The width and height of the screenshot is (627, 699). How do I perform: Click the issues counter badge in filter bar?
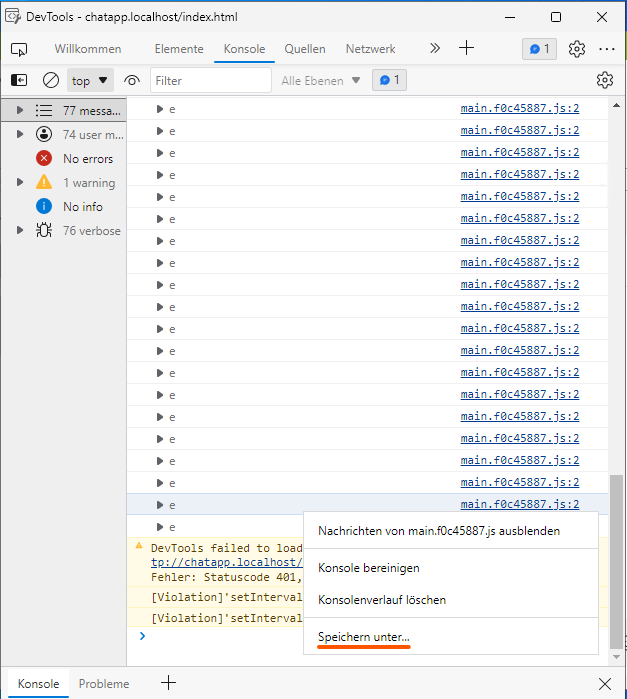point(388,80)
